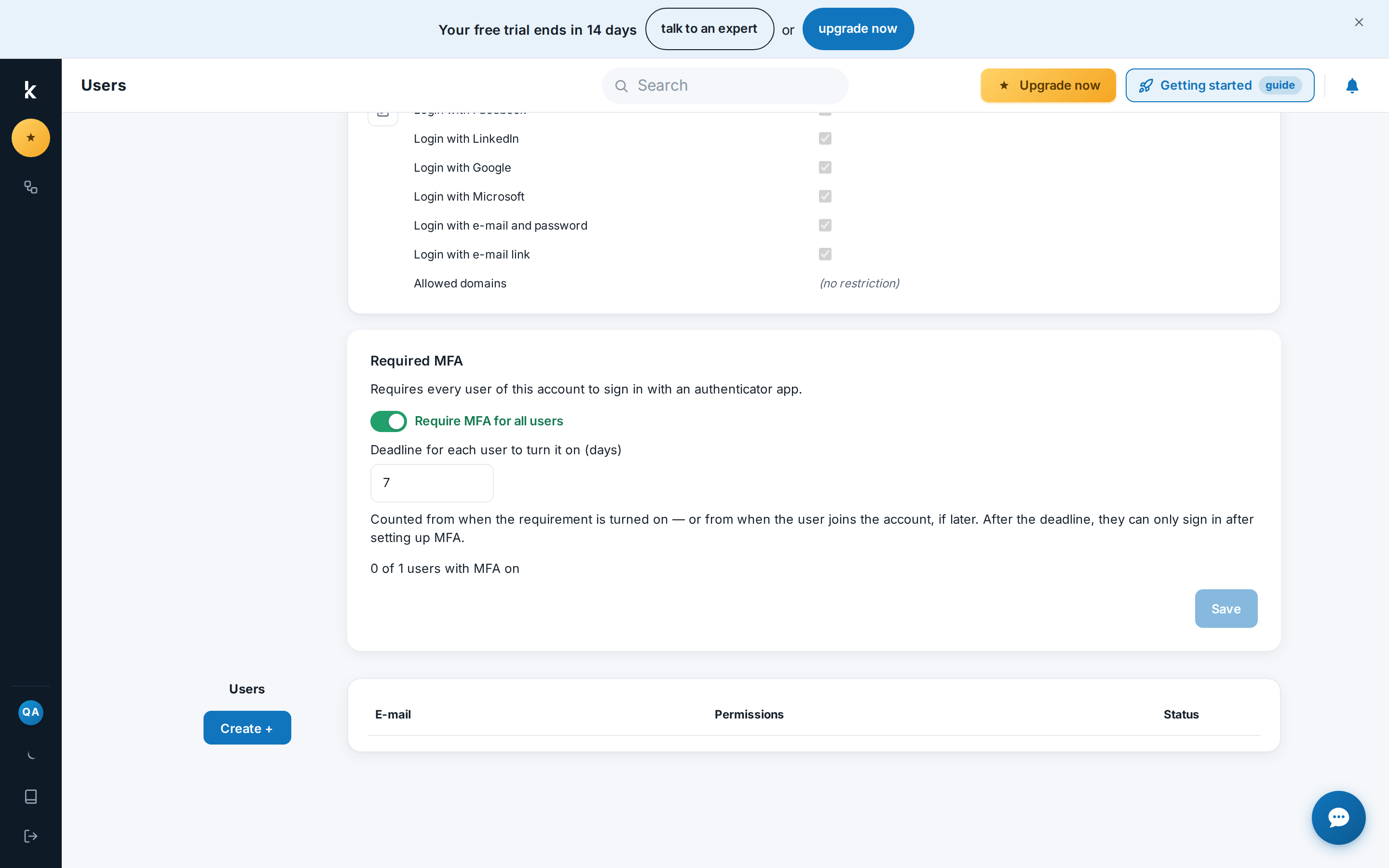Click the MFA deadline days input
The height and width of the screenshot is (868, 1389).
432,483
